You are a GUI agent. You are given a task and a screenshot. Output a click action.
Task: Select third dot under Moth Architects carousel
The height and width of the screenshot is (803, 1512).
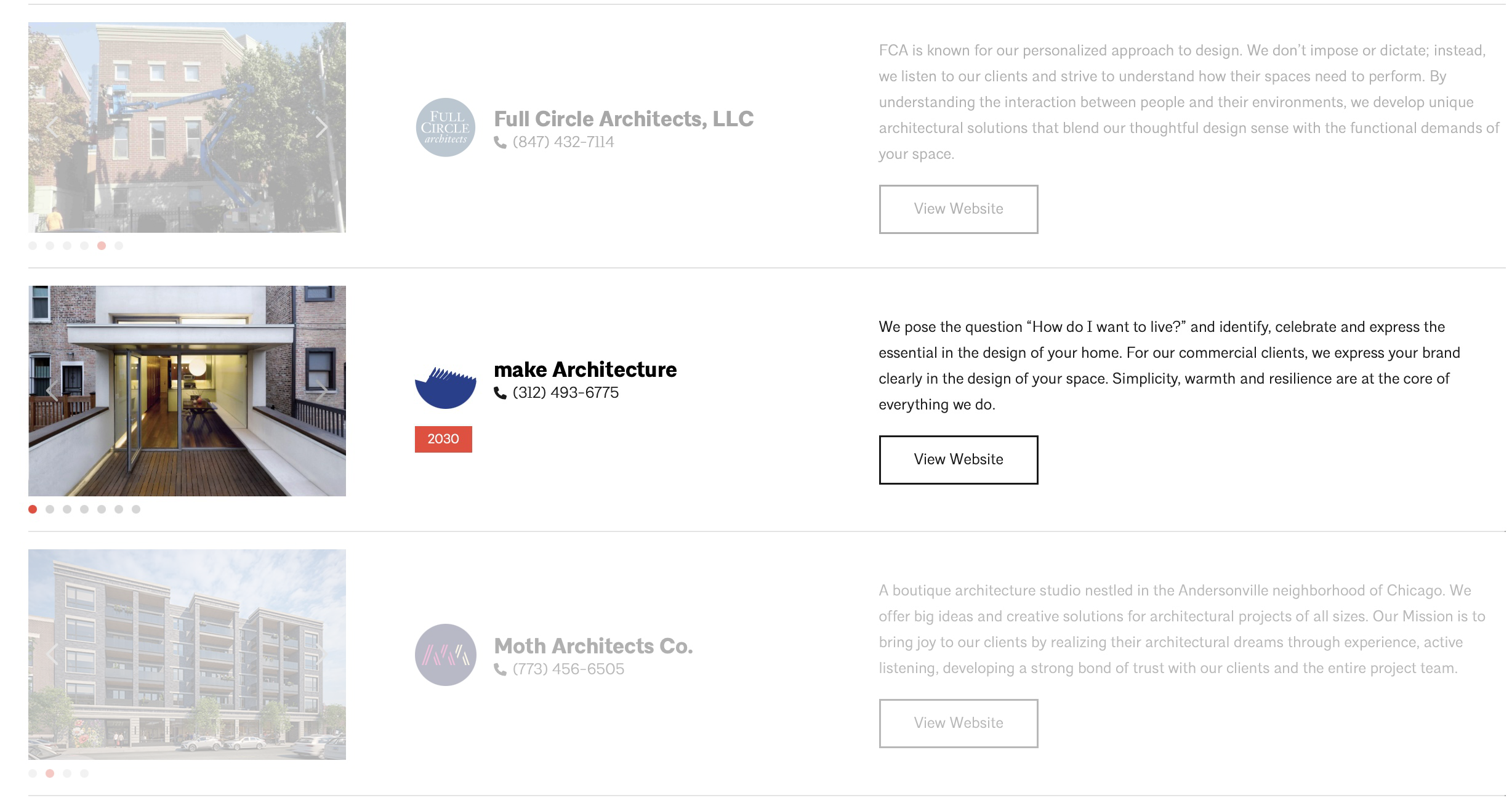pyautogui.click(x=67, y=773)
